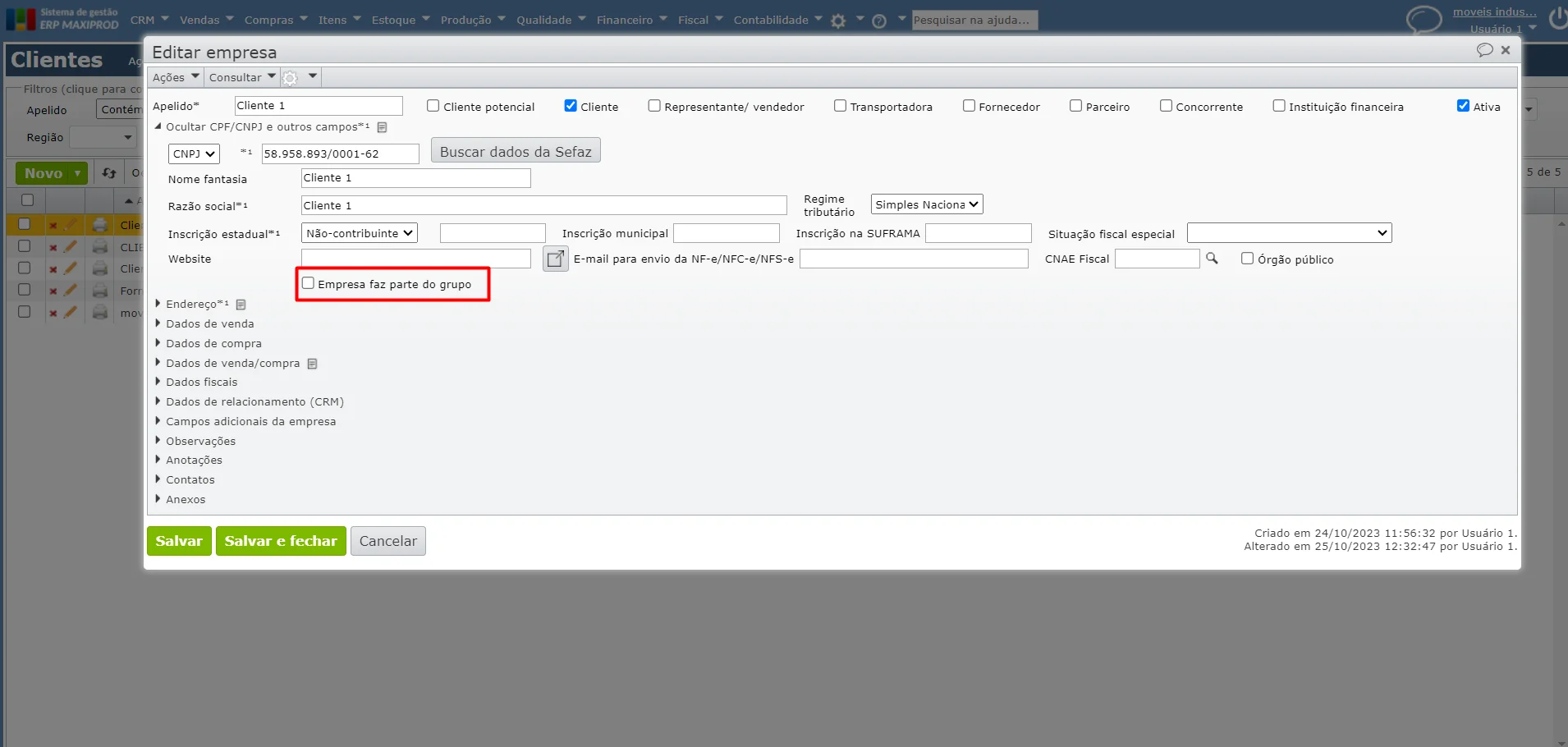
Task: Toggle the Parceiro checkbox
Action: [1075, 106]
